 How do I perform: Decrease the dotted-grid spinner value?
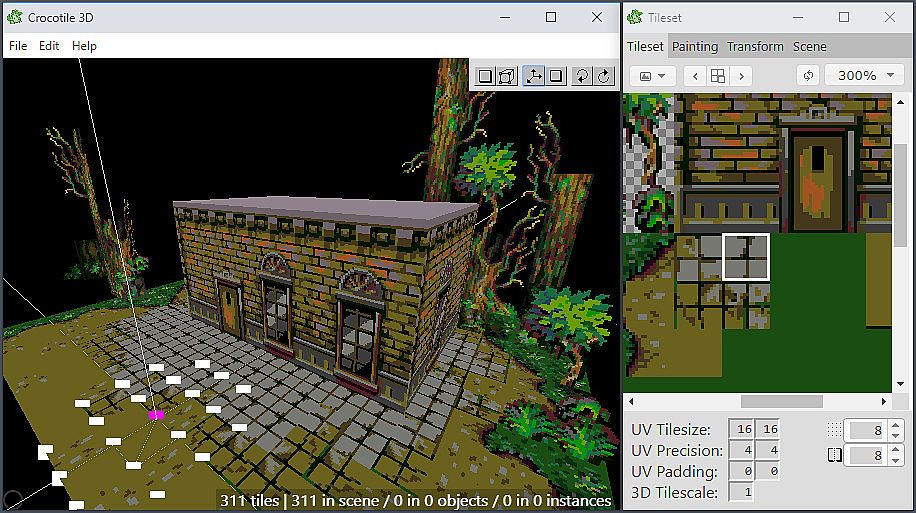[x=896, y=436]
